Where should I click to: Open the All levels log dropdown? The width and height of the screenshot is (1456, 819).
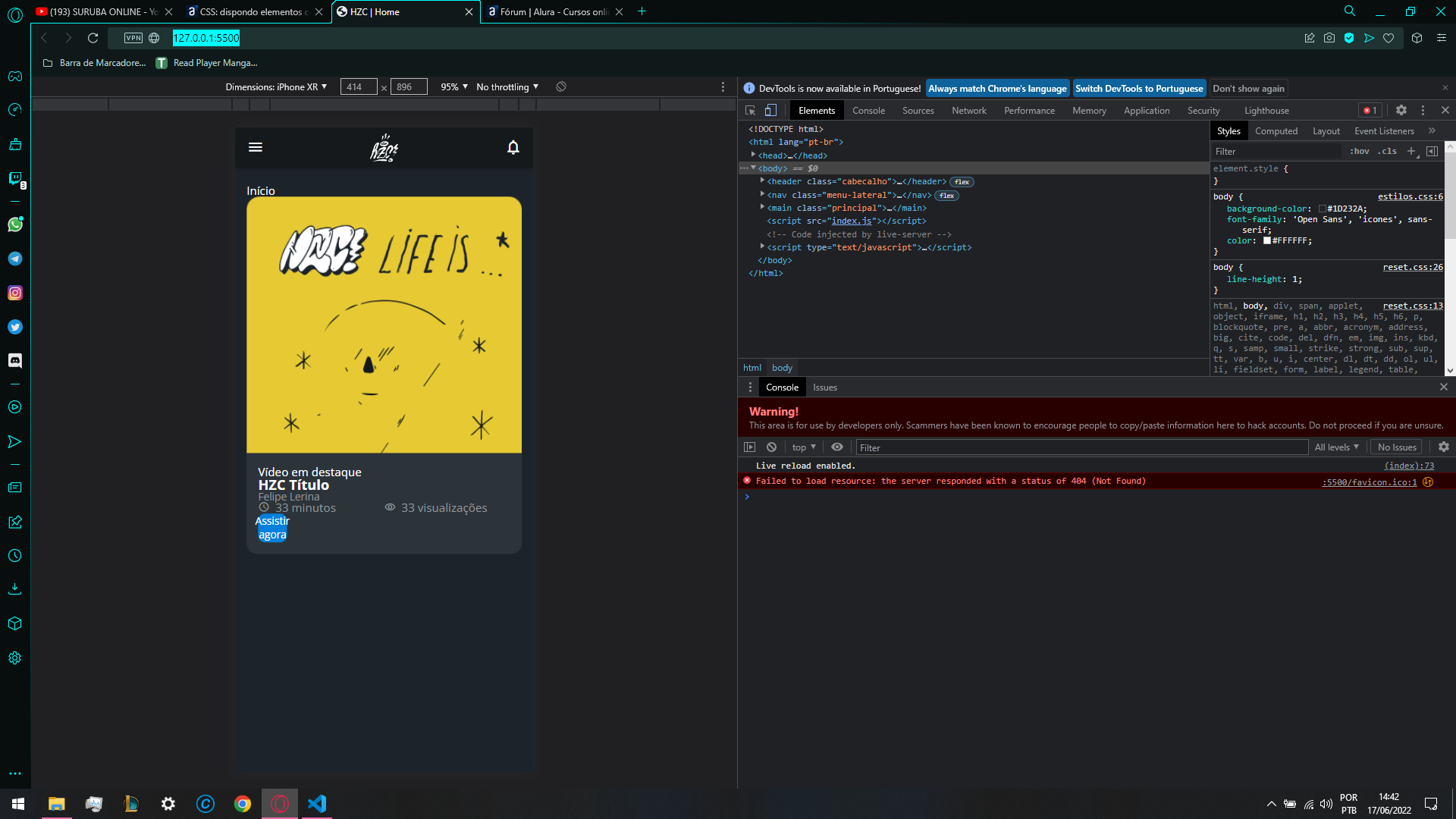[x=1337, y=447]
